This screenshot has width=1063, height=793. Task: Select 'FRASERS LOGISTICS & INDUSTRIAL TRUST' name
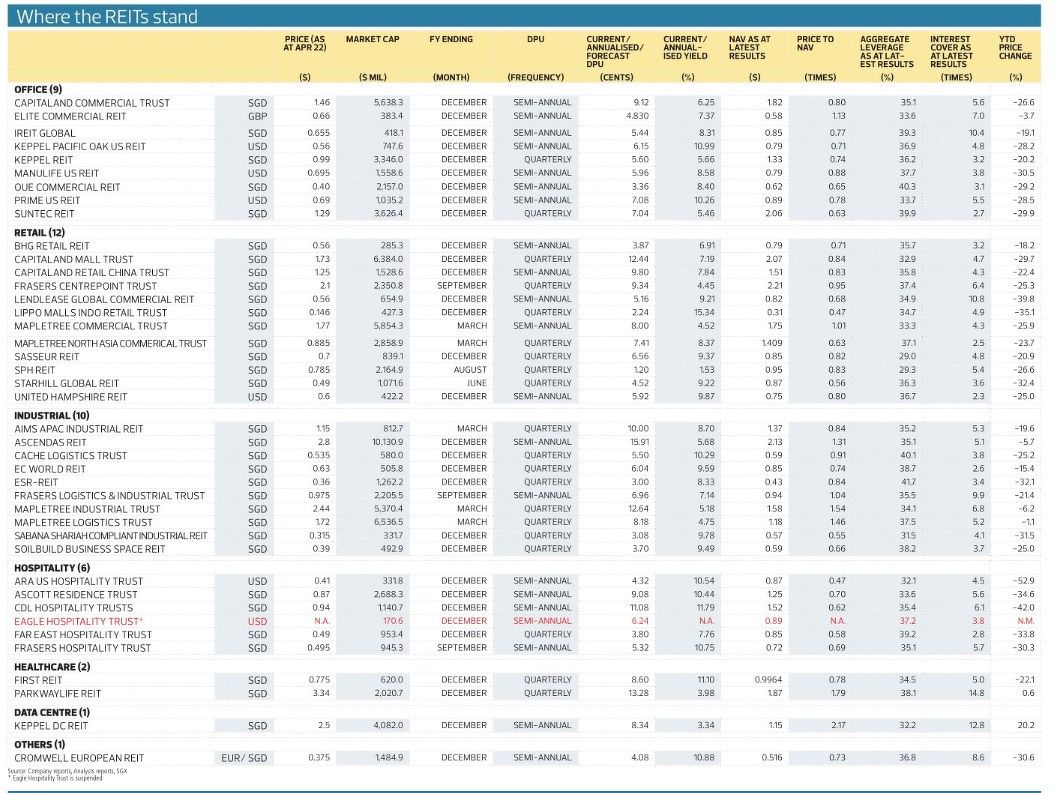tap(109, 496)
